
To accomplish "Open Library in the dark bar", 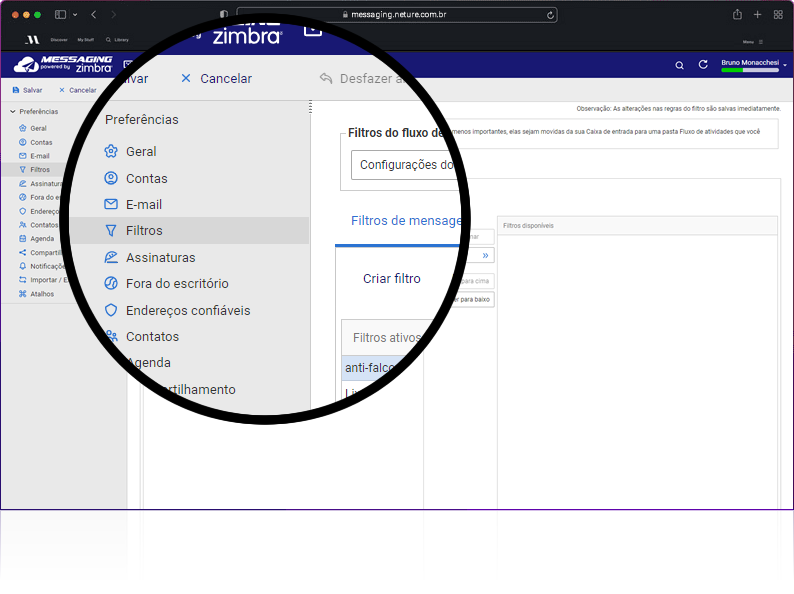I will [x=117, y=39].
